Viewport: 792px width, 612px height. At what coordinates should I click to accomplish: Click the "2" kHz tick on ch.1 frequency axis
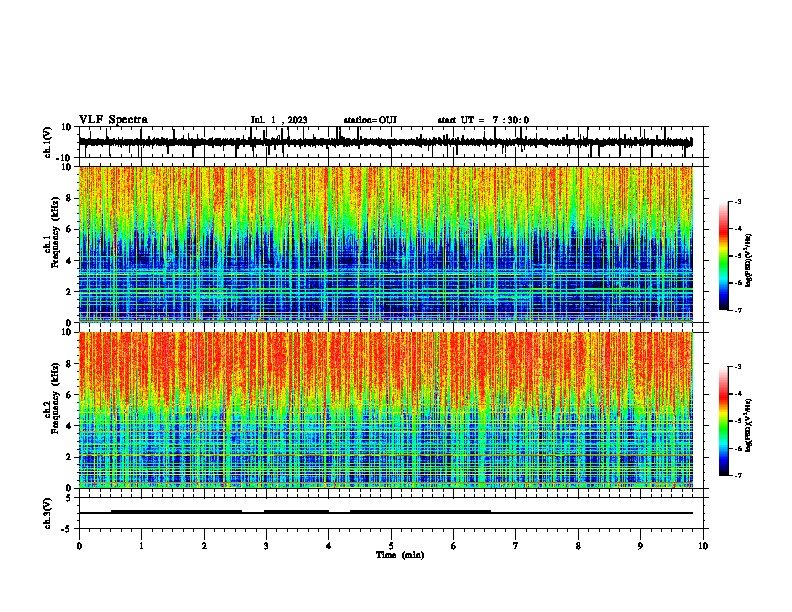pyautogui.click(x=69, y=292)
